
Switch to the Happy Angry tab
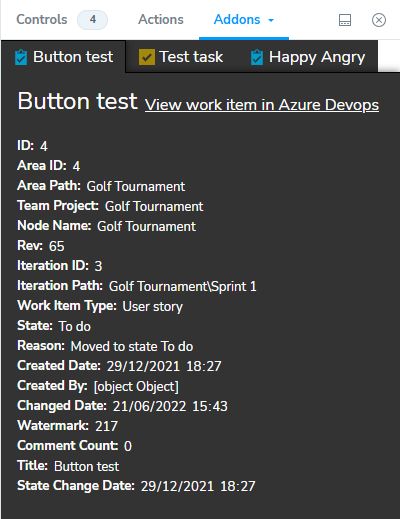click(x=307, y=57)
